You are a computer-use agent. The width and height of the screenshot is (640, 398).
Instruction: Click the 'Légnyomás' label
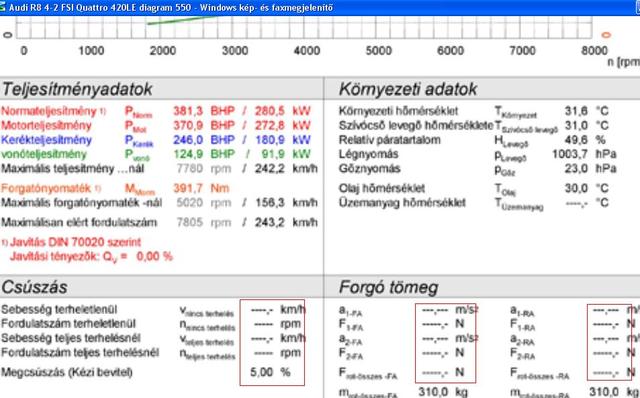coord(368,154)
